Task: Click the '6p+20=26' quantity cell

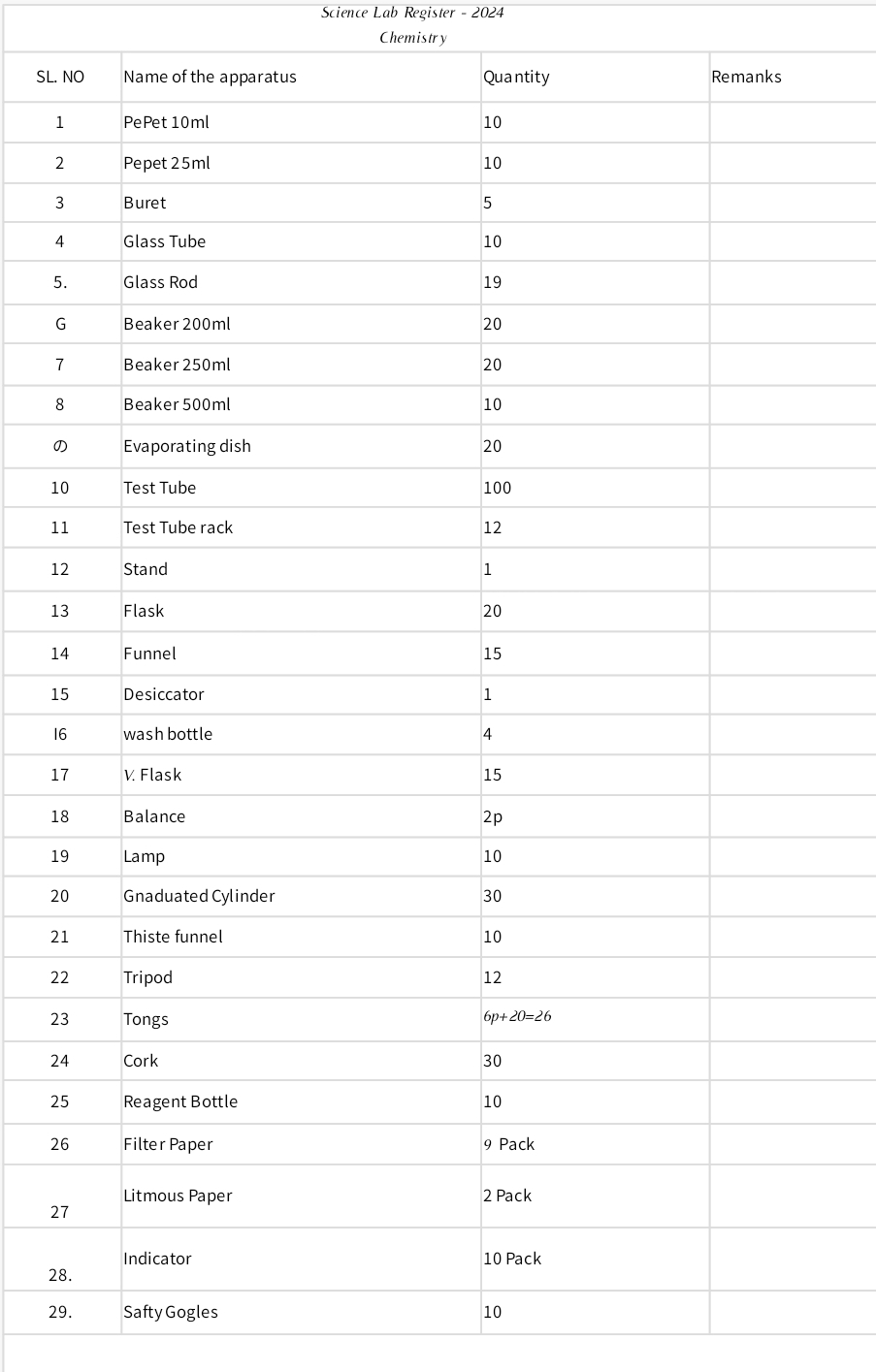Action: [x=517, y=1016]
